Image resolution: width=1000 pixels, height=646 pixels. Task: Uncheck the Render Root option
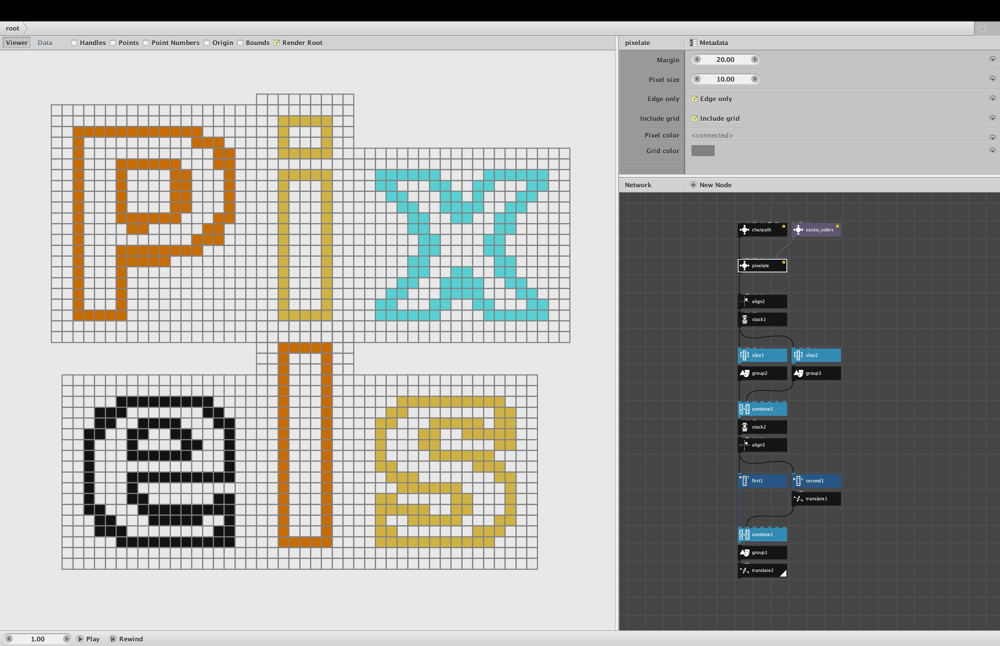pyautogui.click(x=277, y=43)
